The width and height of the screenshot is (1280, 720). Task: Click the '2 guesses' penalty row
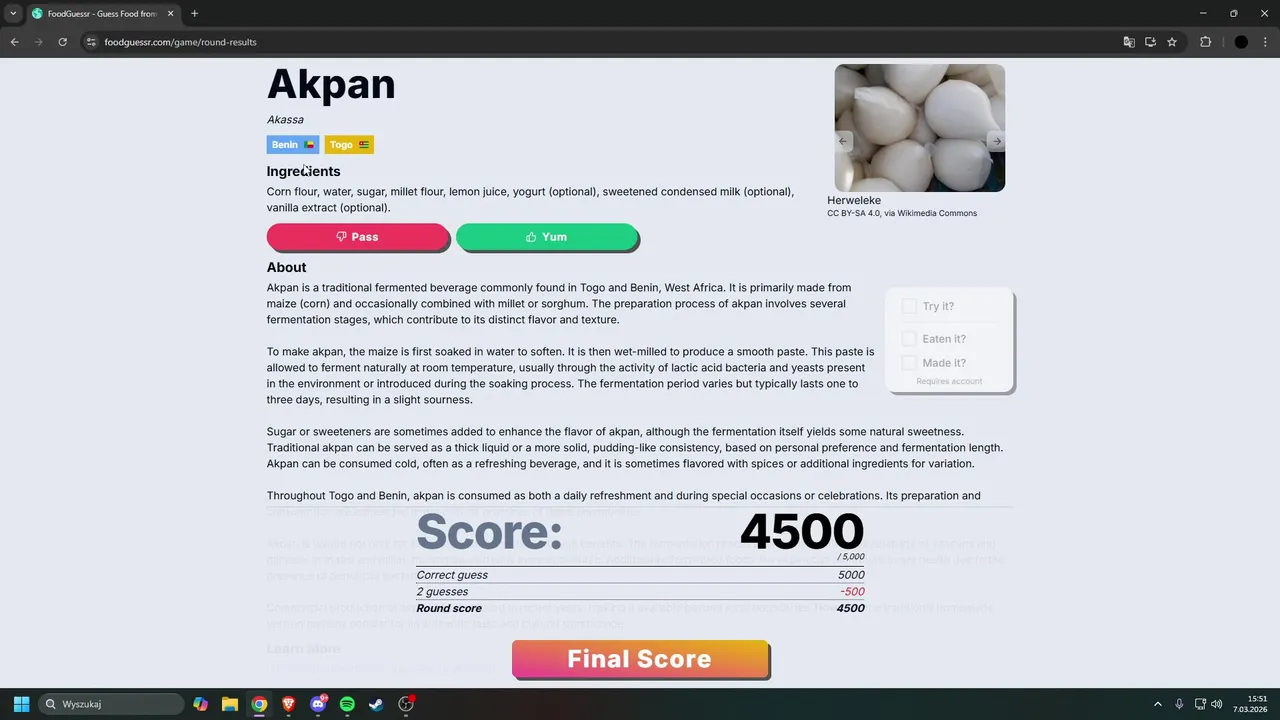click(640, 592)
